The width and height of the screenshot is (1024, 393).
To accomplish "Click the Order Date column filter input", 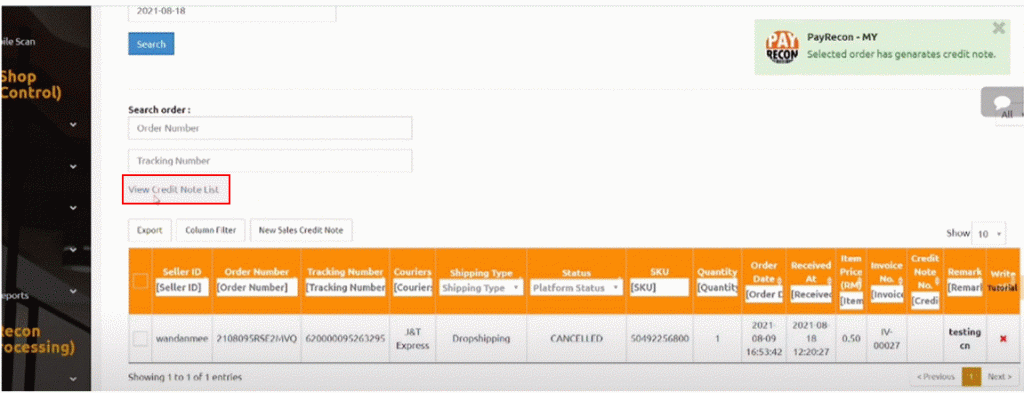I will tap(764, 294).
